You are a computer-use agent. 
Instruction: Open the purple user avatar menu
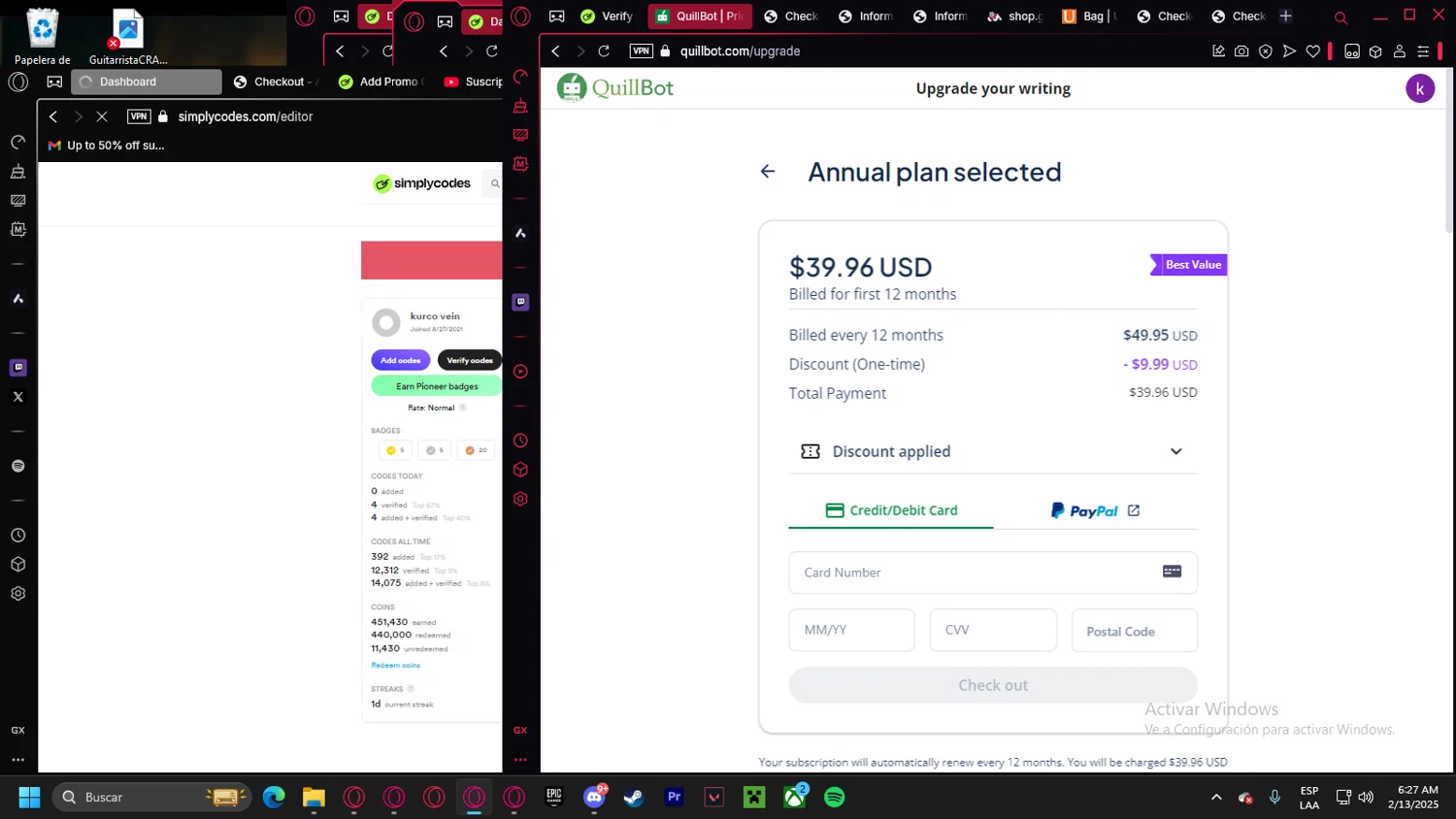[1419, 88]
